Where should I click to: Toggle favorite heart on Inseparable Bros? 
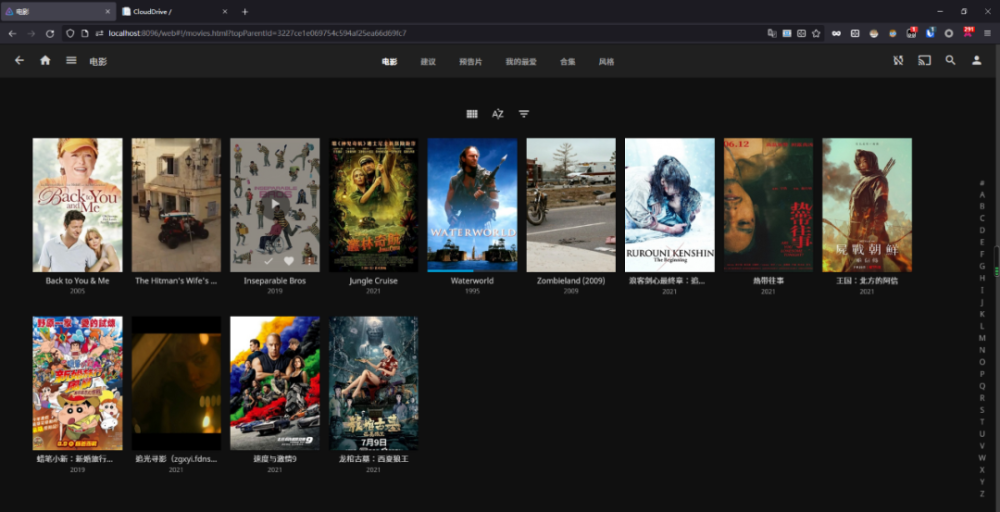point(288,260)
